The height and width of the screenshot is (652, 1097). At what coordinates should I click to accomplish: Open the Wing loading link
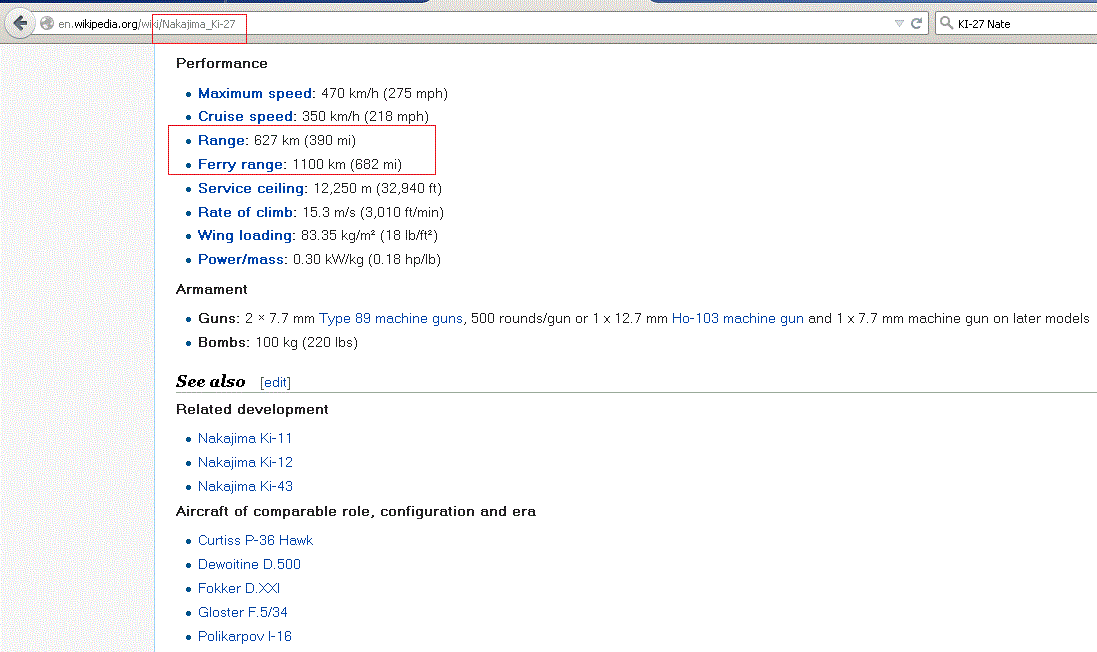(x=245, y=236)
